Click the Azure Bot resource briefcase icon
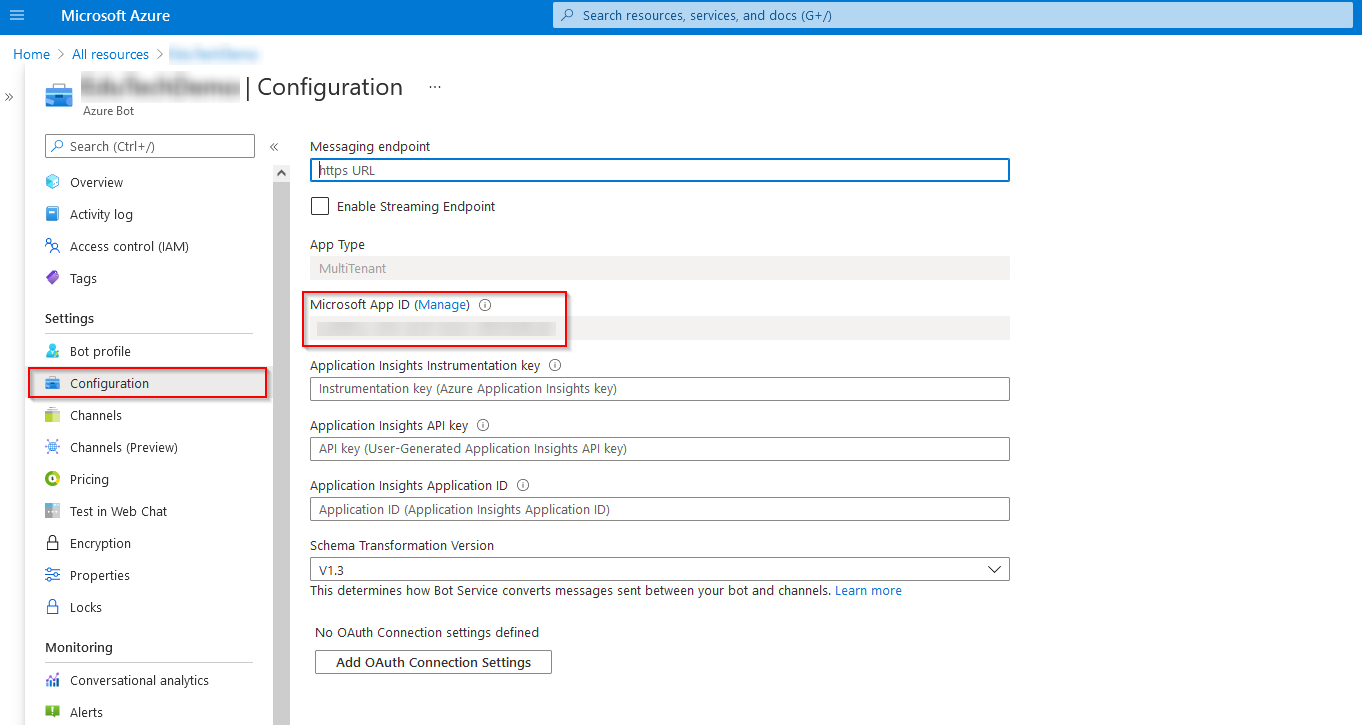The image size is (1362, 725). point(59,96)
